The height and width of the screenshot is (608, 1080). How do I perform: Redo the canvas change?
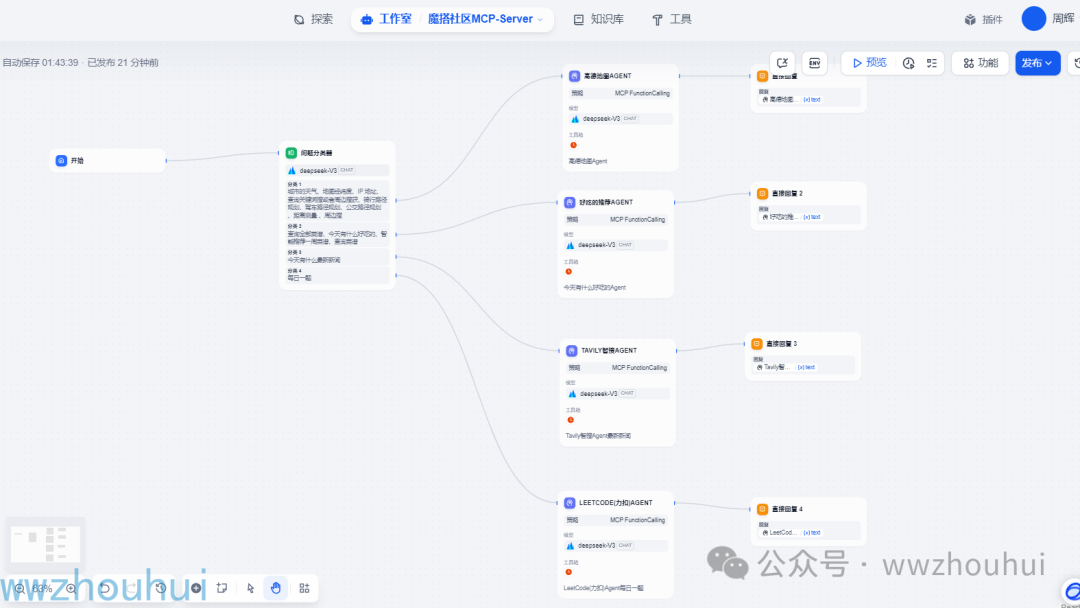[132, 588]
